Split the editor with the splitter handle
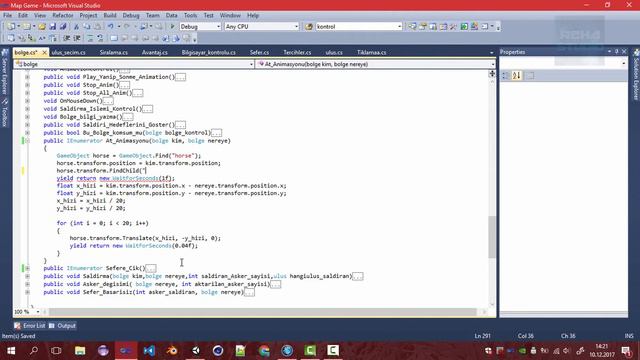Image resolution: width=640 pixels, height=360 pixels. point(492,73)
